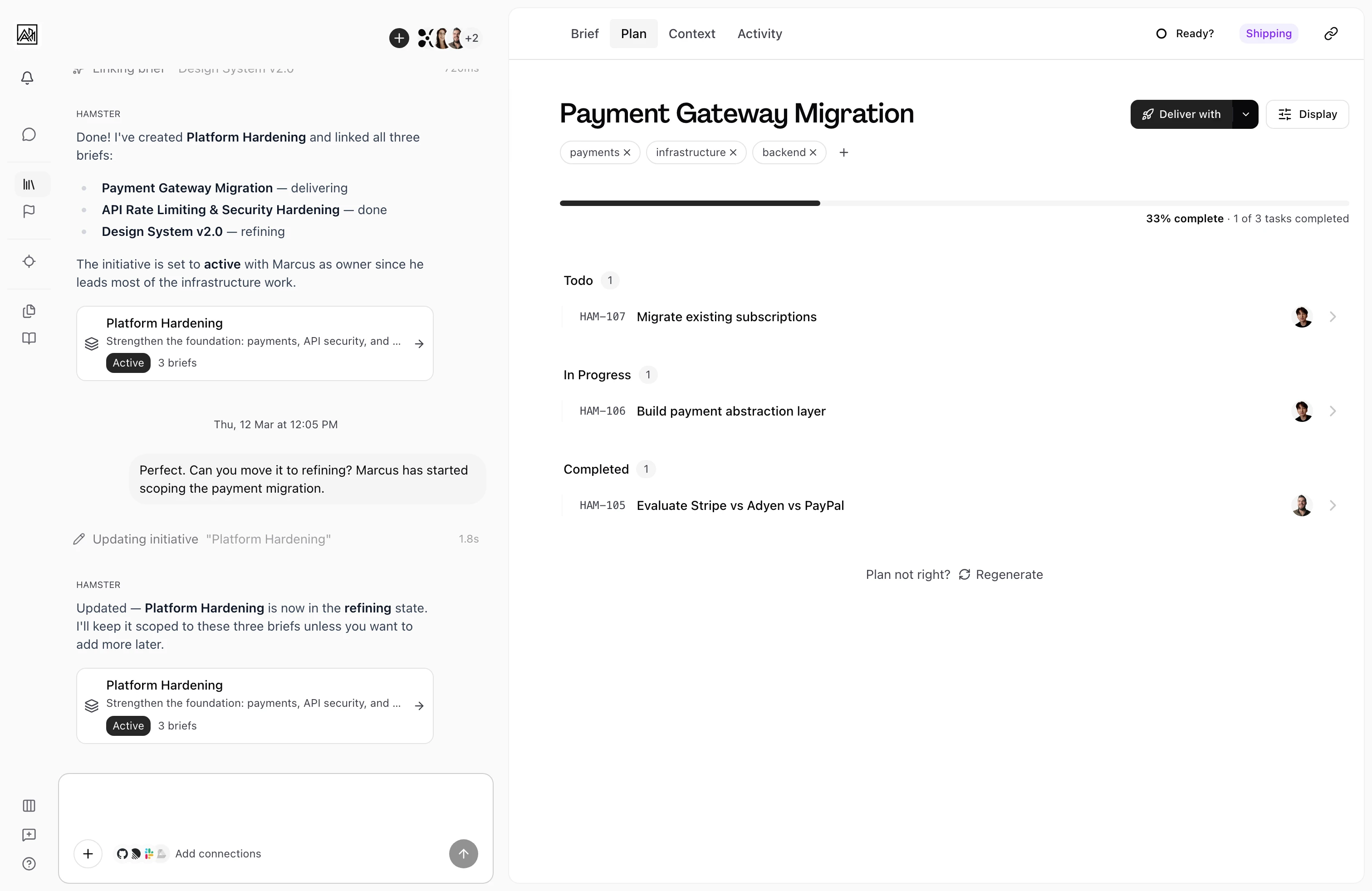The image size is (1372, 891).
Task: Click the Add connections field
Action: [x=218, y=853]
